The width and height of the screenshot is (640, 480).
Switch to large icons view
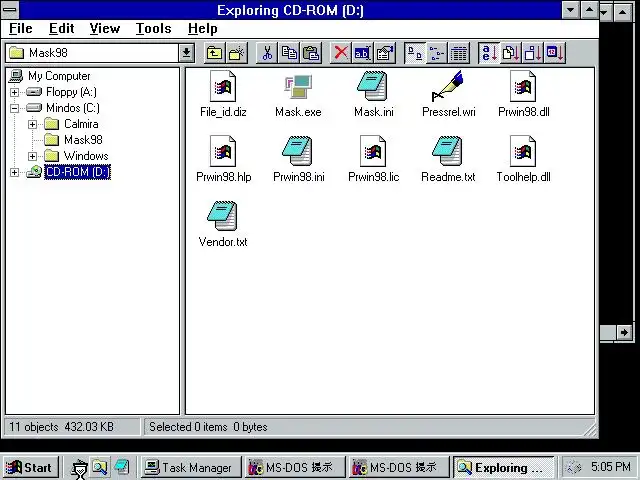tap(415, 53)
